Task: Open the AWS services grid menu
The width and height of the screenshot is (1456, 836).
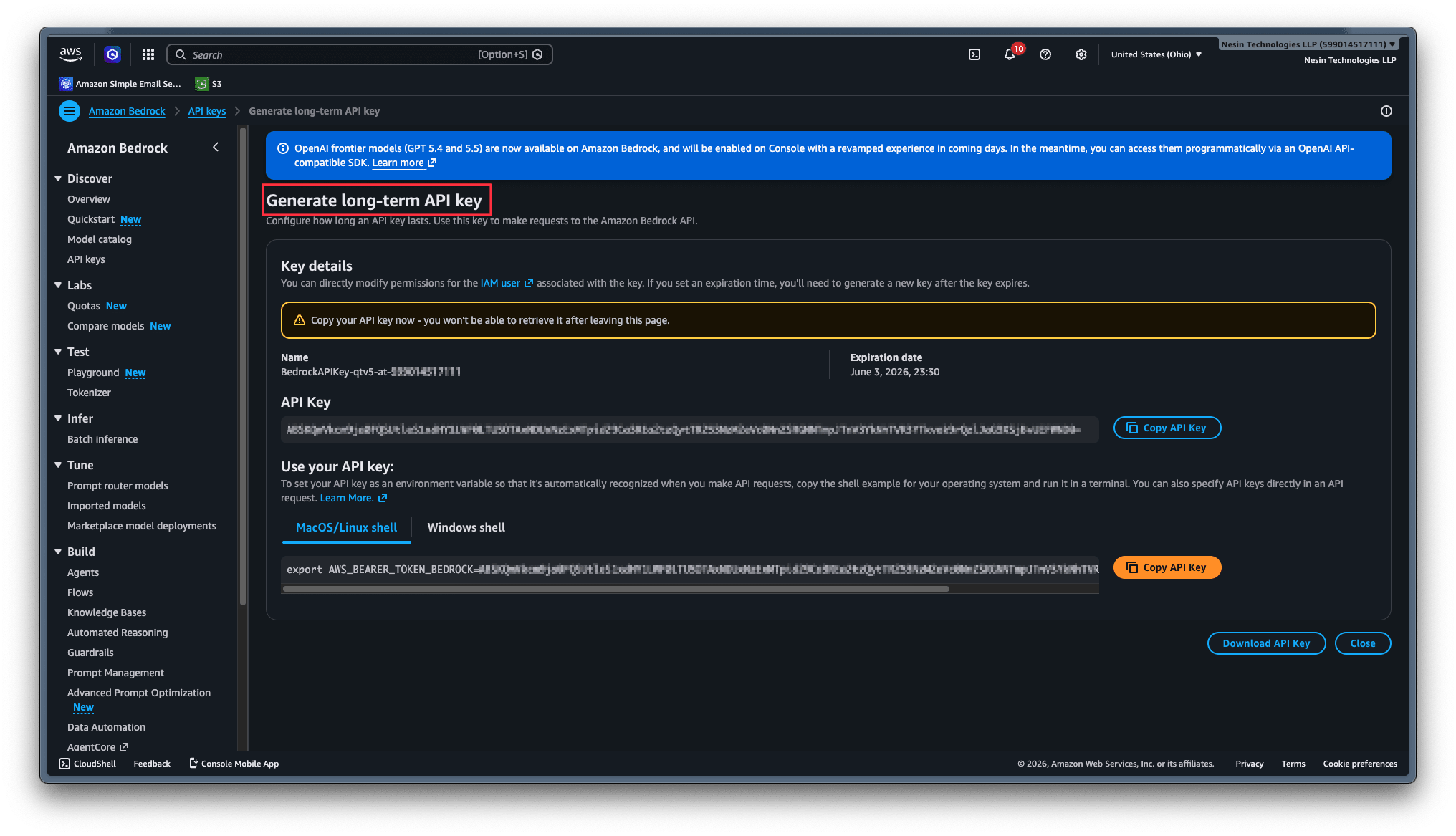Action: pos(148,54)
